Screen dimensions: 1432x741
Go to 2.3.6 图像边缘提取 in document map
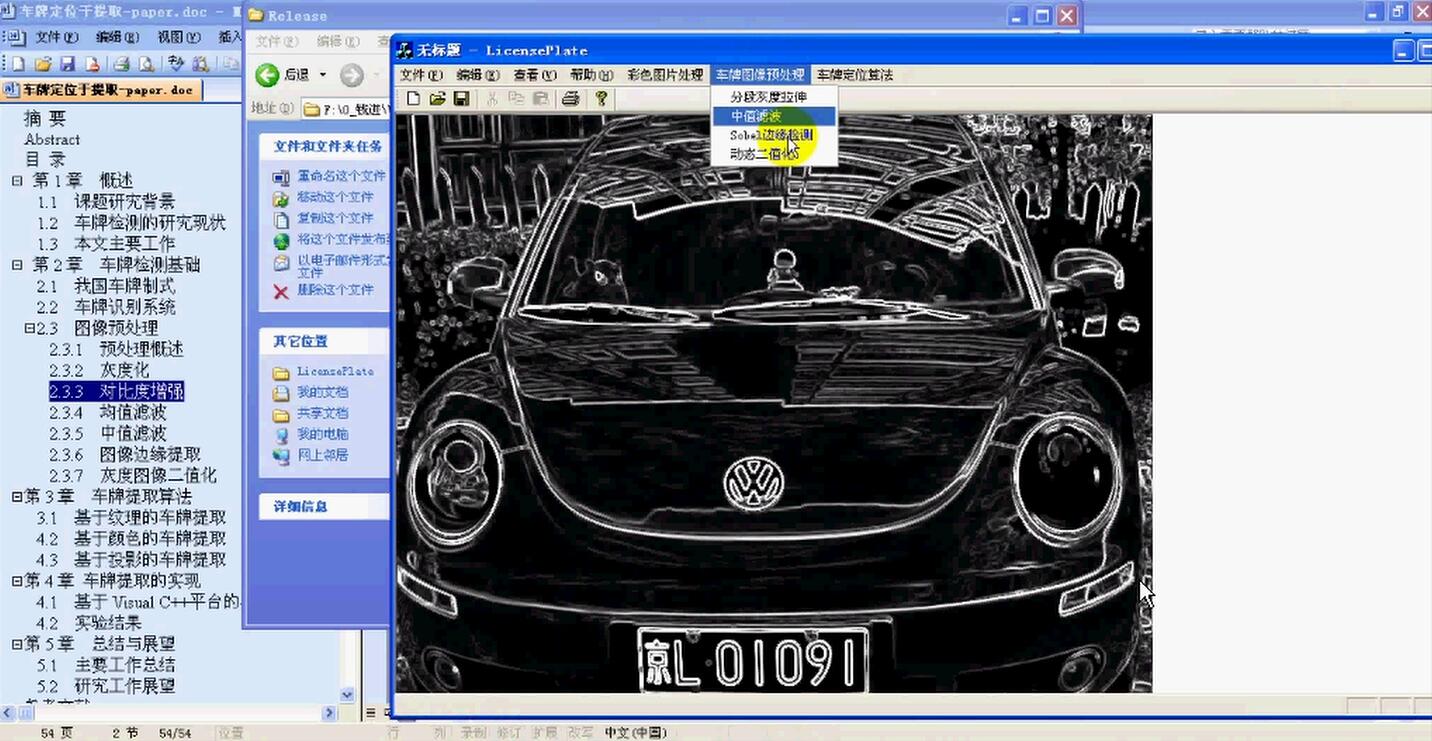125,454
